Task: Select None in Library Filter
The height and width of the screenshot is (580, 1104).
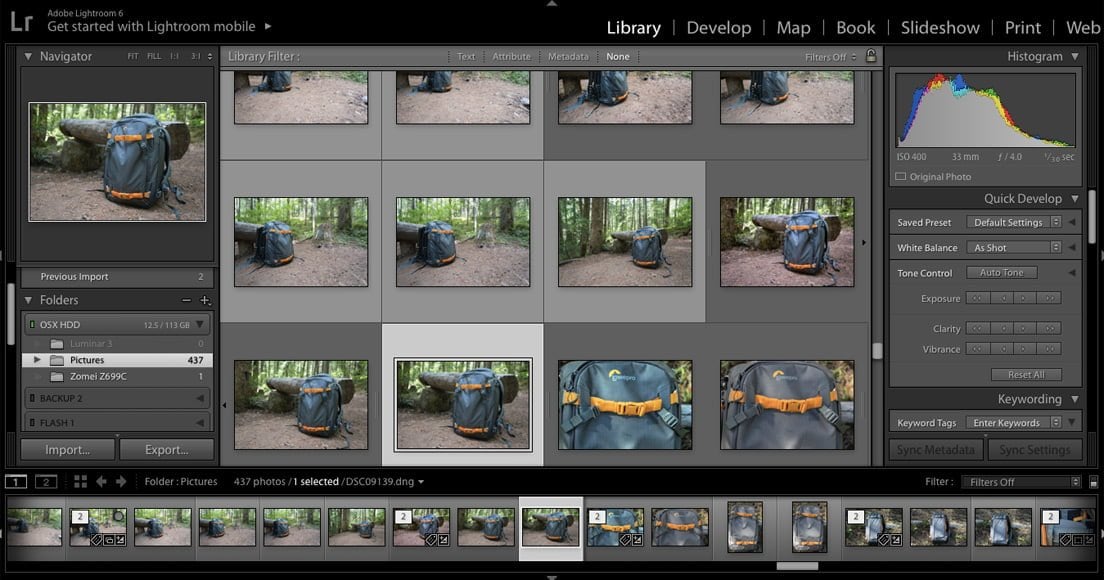Action: tap(617, 56)
